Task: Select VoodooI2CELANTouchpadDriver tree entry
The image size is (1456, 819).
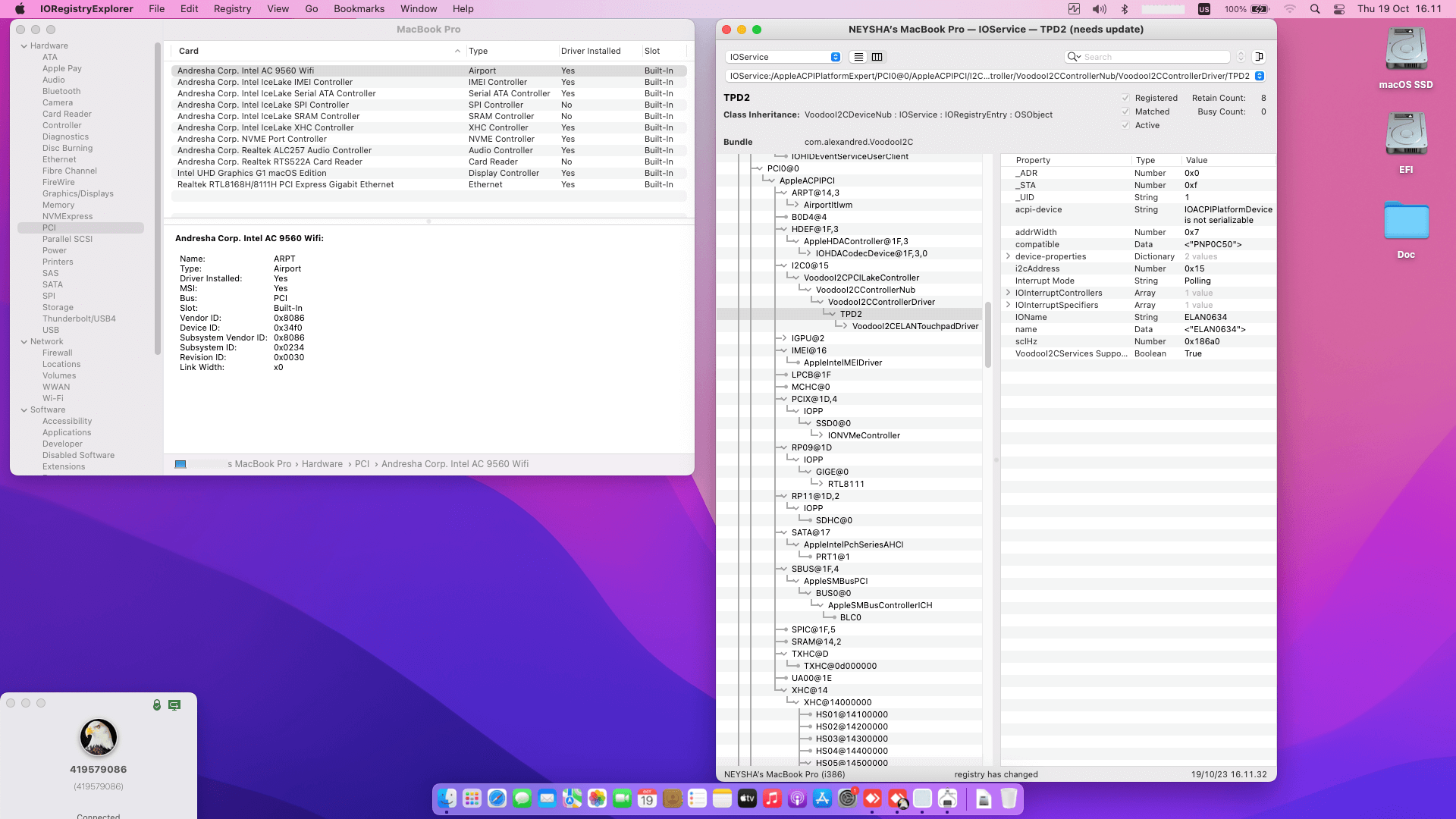Action: [915, 326]
